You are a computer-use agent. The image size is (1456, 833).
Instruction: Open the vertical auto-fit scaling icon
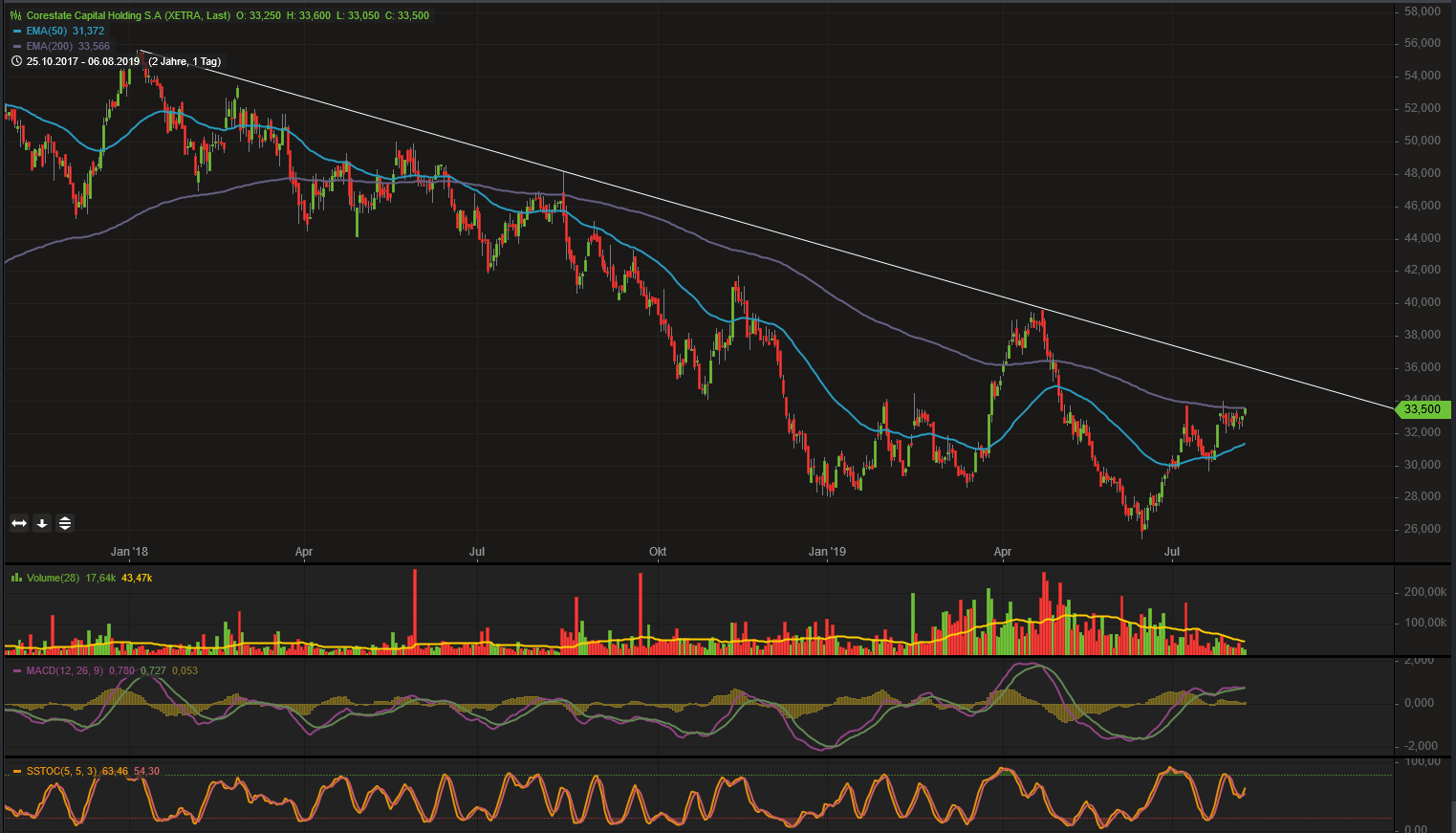pyautogui.click(x=64, y=523)
